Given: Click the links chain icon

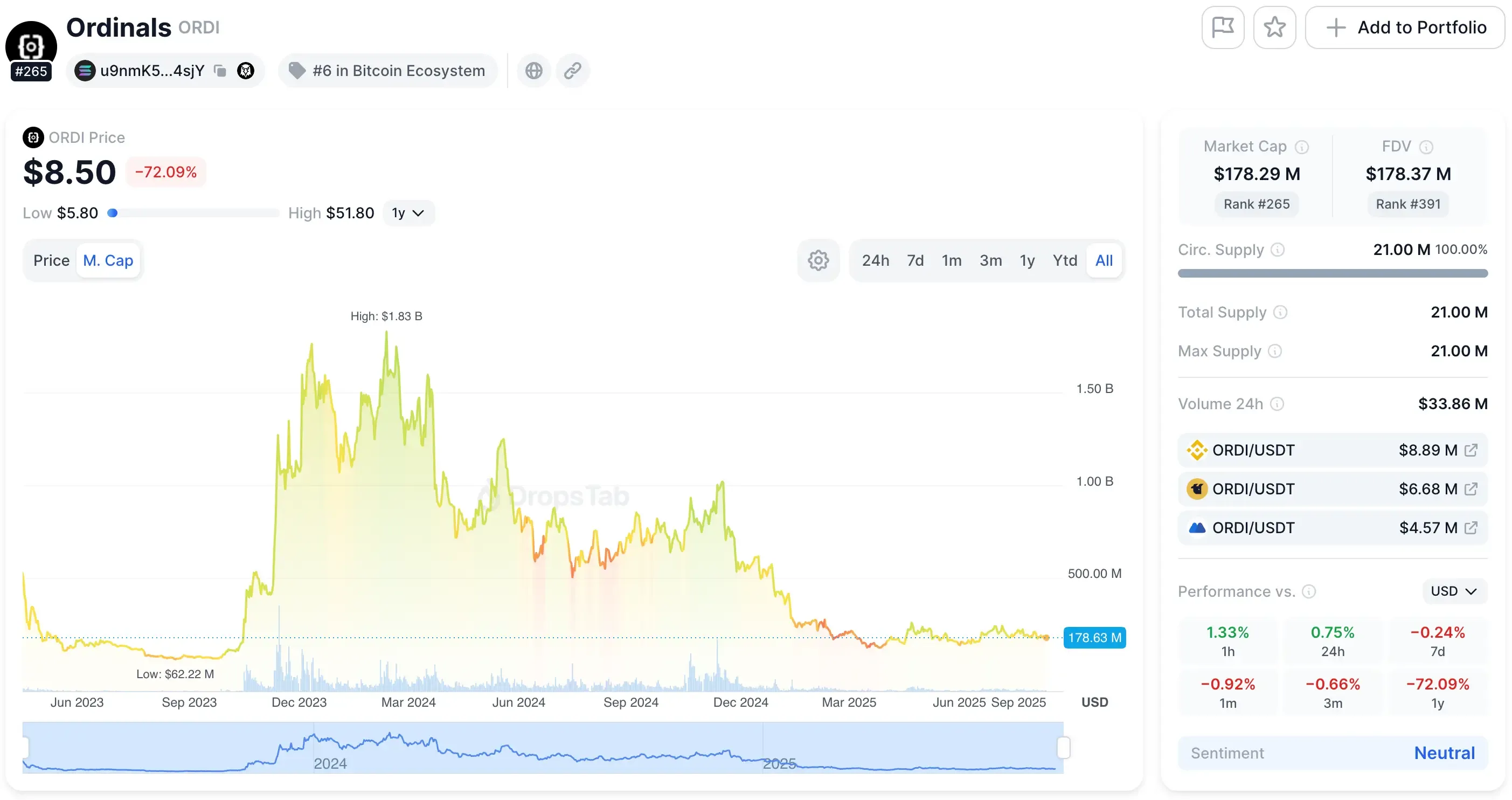Looking at the screenshot, I should (x=572, y=71).
